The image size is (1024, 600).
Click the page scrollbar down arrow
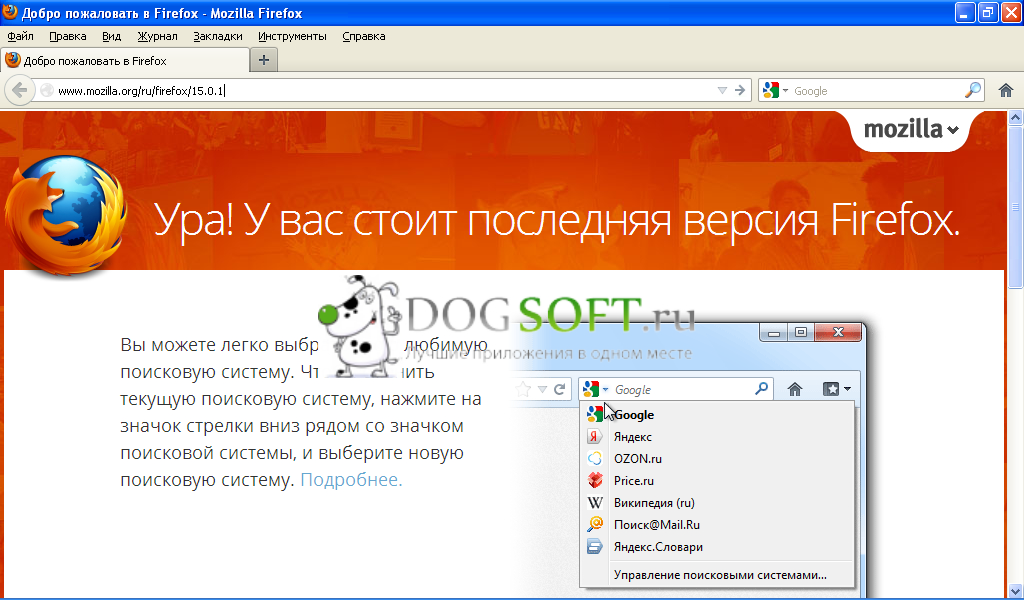(x=1015, y=590)
